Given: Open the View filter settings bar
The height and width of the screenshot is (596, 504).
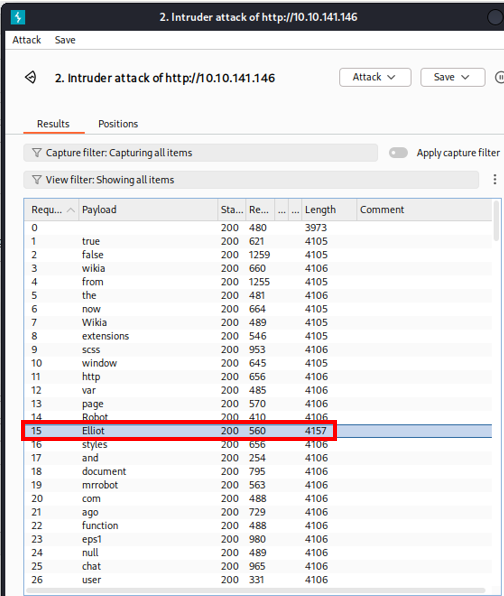Looking at the screenshot, I should (251, 180).
